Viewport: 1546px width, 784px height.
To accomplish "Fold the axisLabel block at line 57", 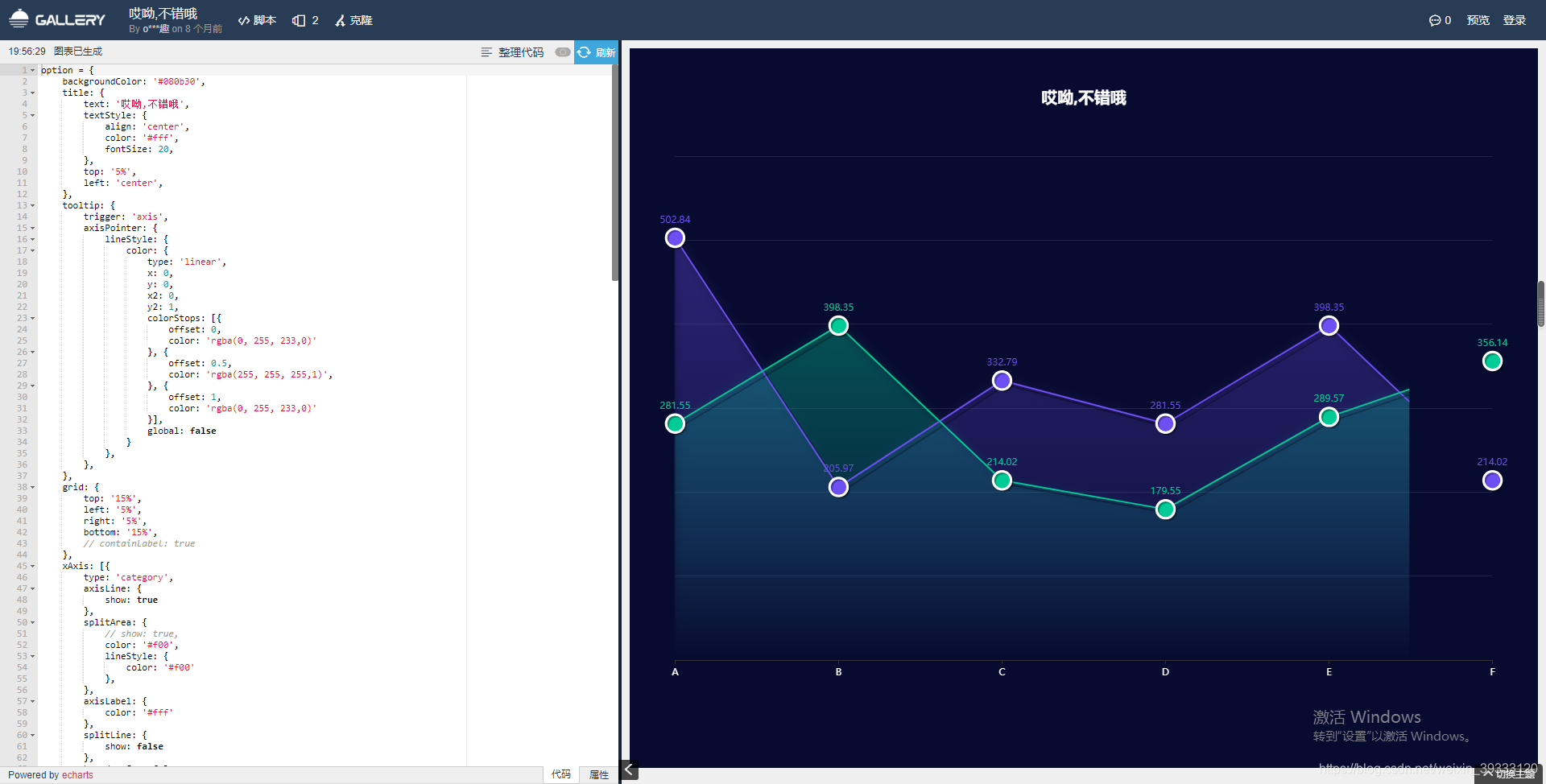I will [x=33, y=701].
